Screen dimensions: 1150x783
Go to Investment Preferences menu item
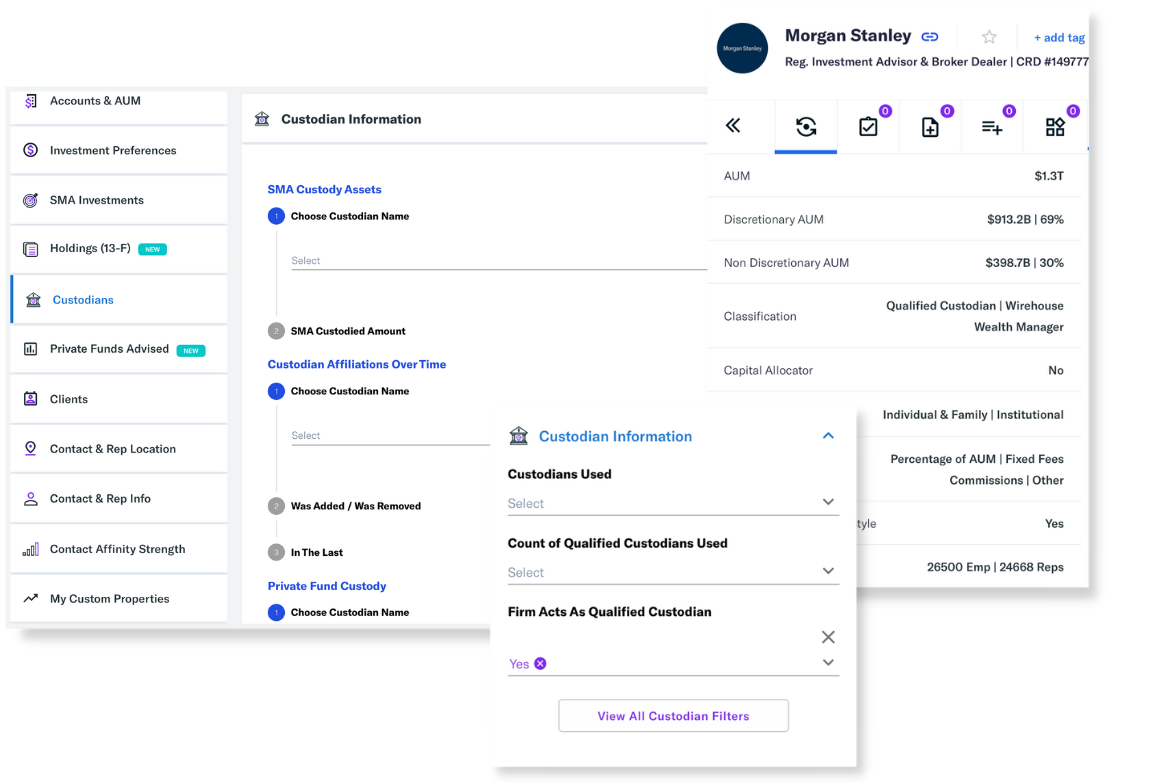point(119,150)
